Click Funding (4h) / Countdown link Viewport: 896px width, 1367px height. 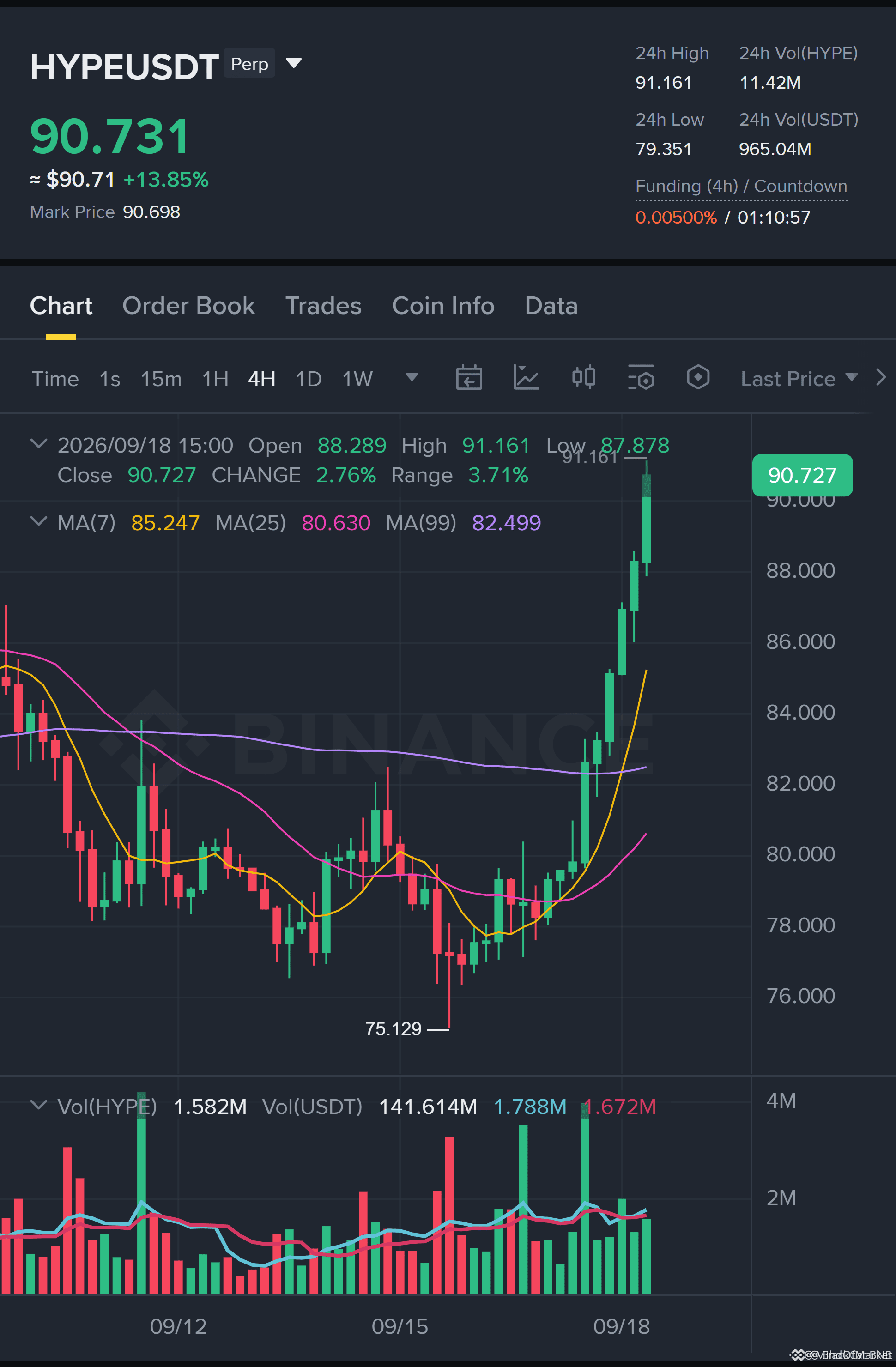[741, 187]
